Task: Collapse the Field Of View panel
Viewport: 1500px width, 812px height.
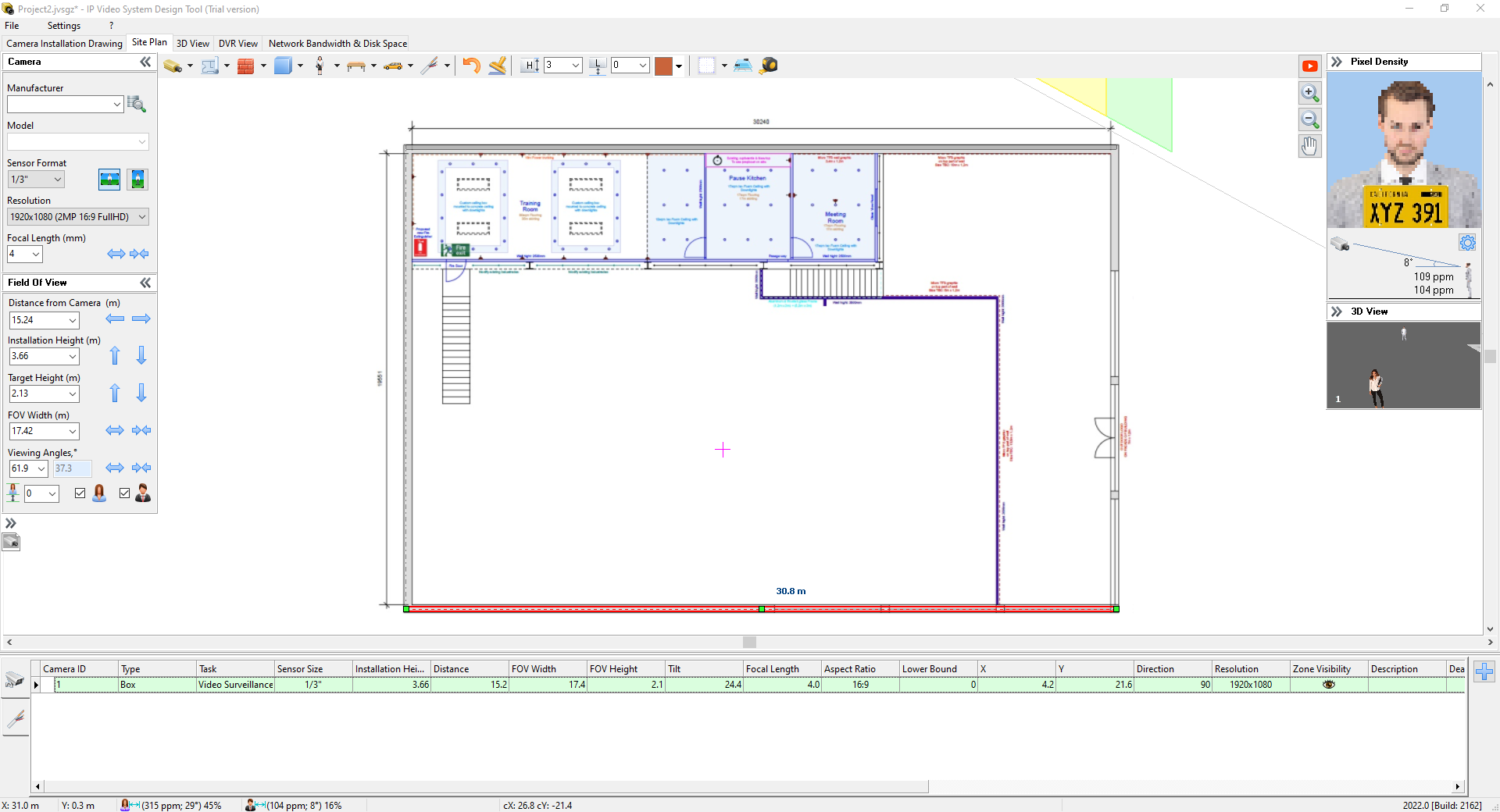Action: tap(145, 283)
